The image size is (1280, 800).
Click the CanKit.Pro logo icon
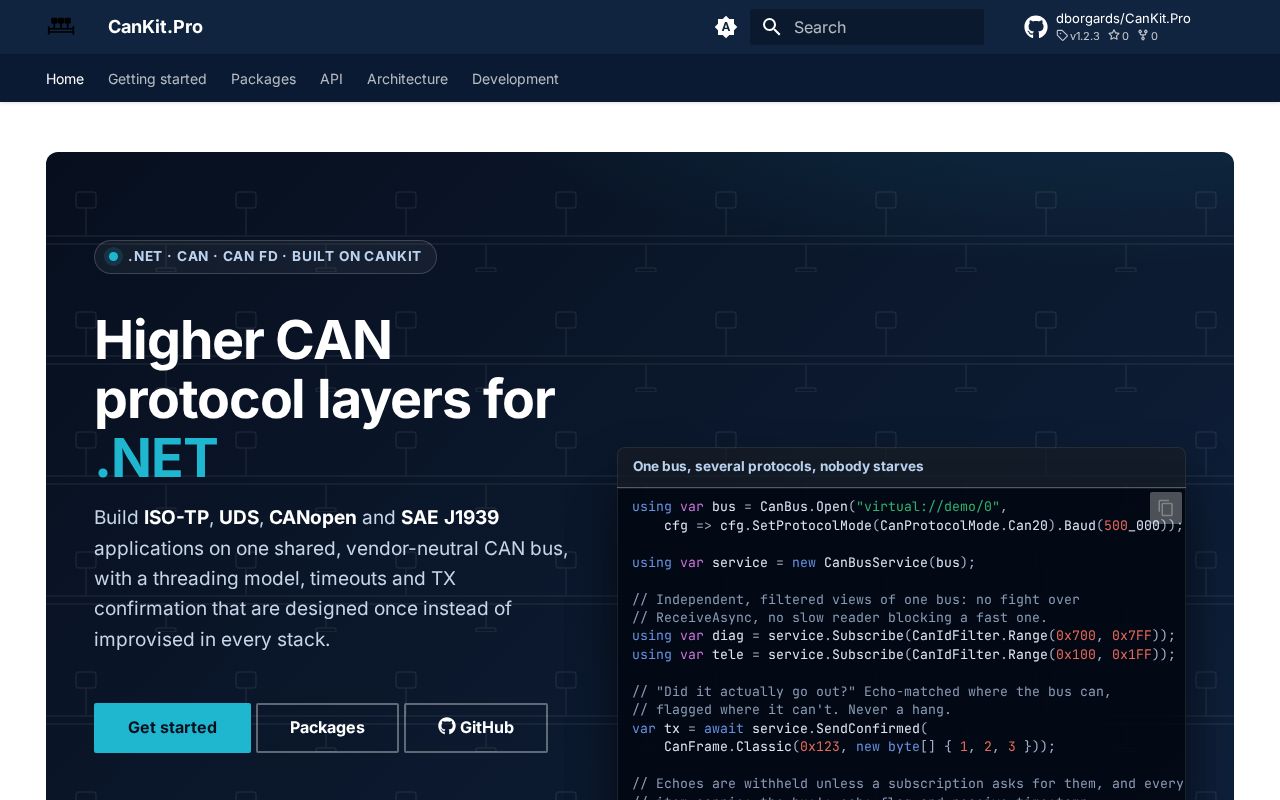coord(61,27)
